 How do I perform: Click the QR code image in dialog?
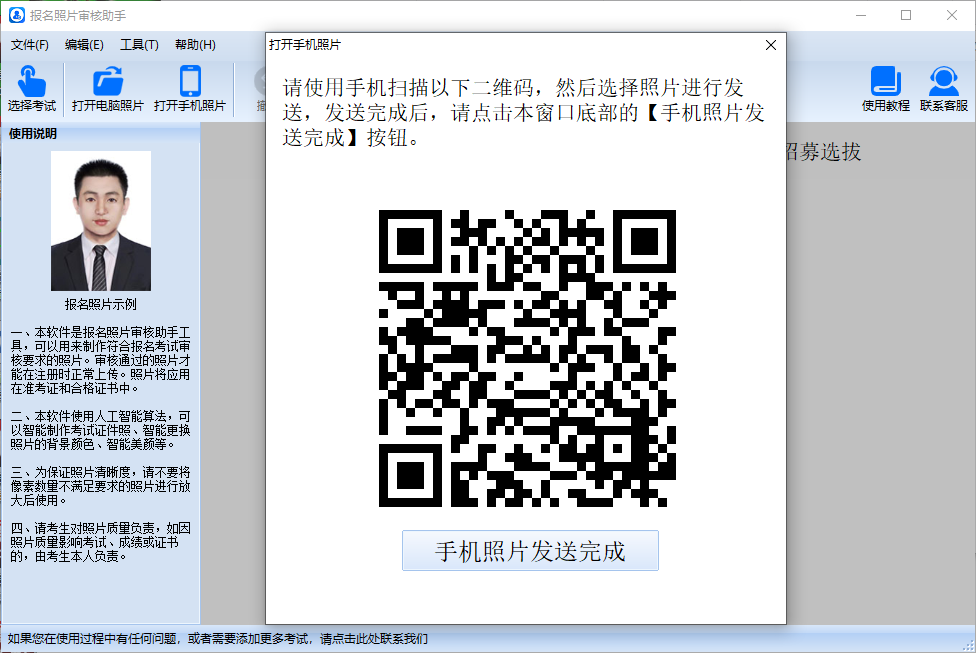pos(527,359)
